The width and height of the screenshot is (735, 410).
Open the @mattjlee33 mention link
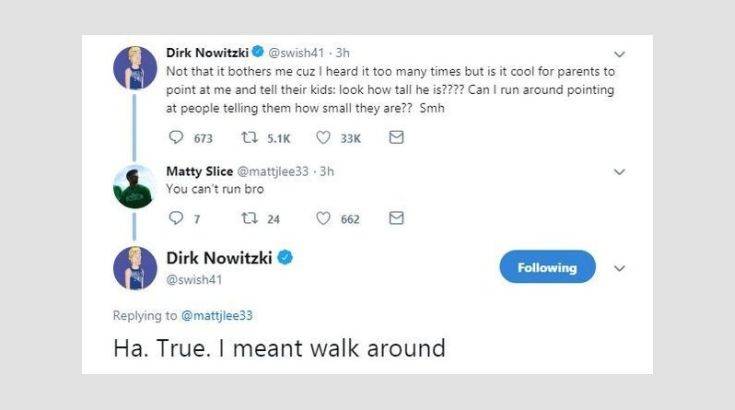pyautogui.click(x=218, y=316)
